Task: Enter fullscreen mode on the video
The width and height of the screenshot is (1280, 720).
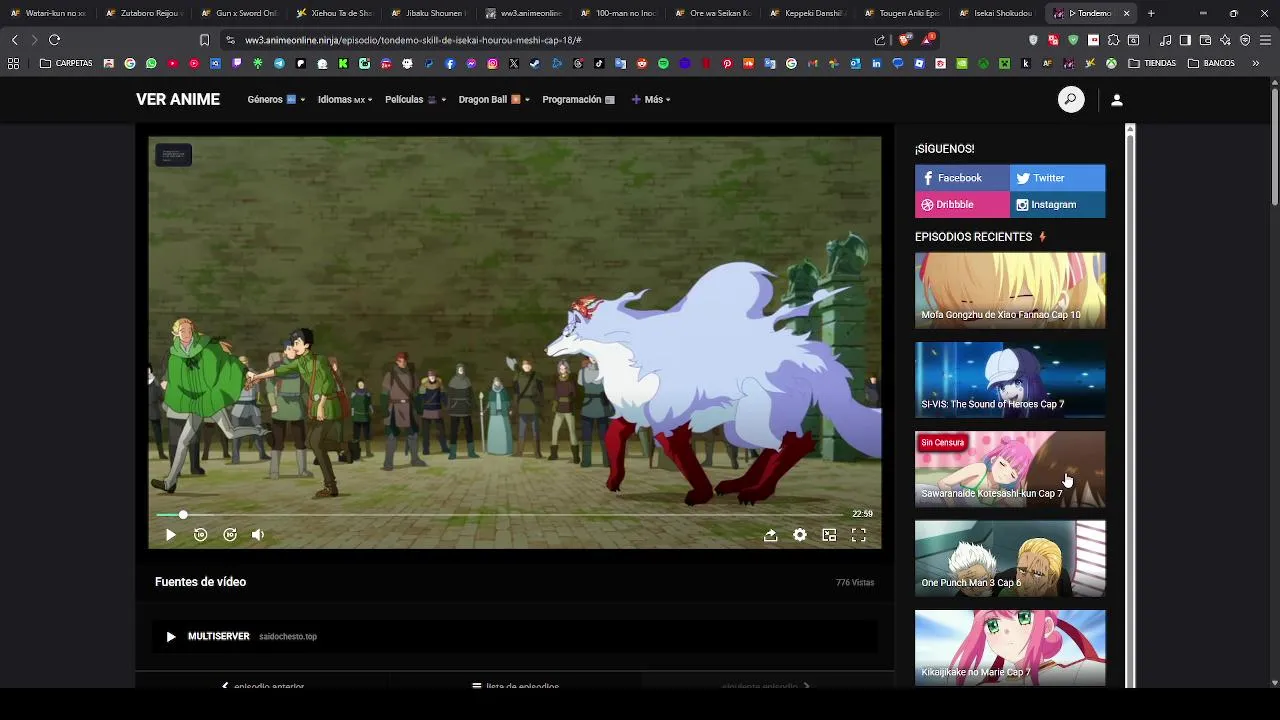Action: click(x=858, y=535)
